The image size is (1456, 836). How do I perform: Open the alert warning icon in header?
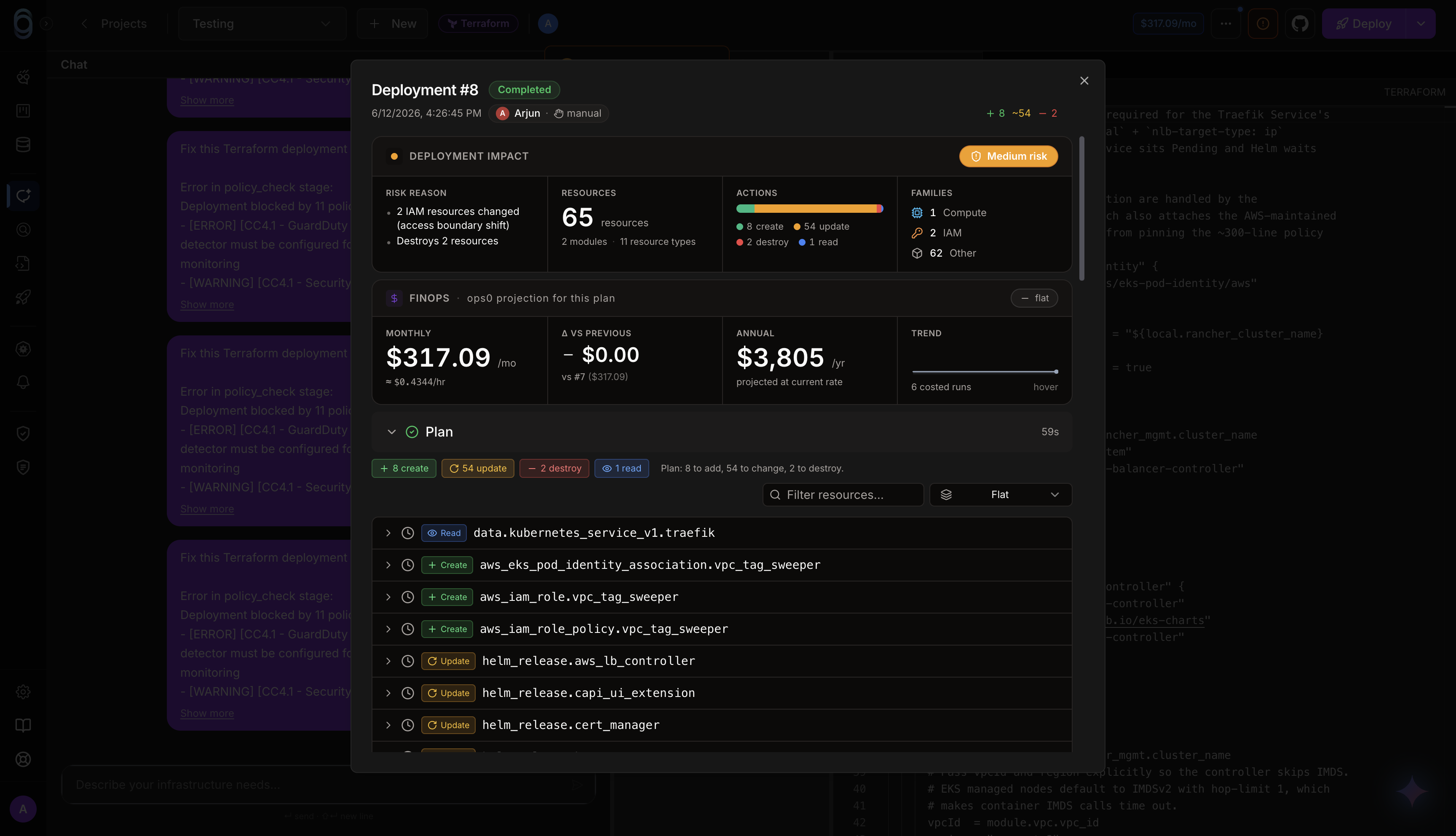coord(1263,24)
